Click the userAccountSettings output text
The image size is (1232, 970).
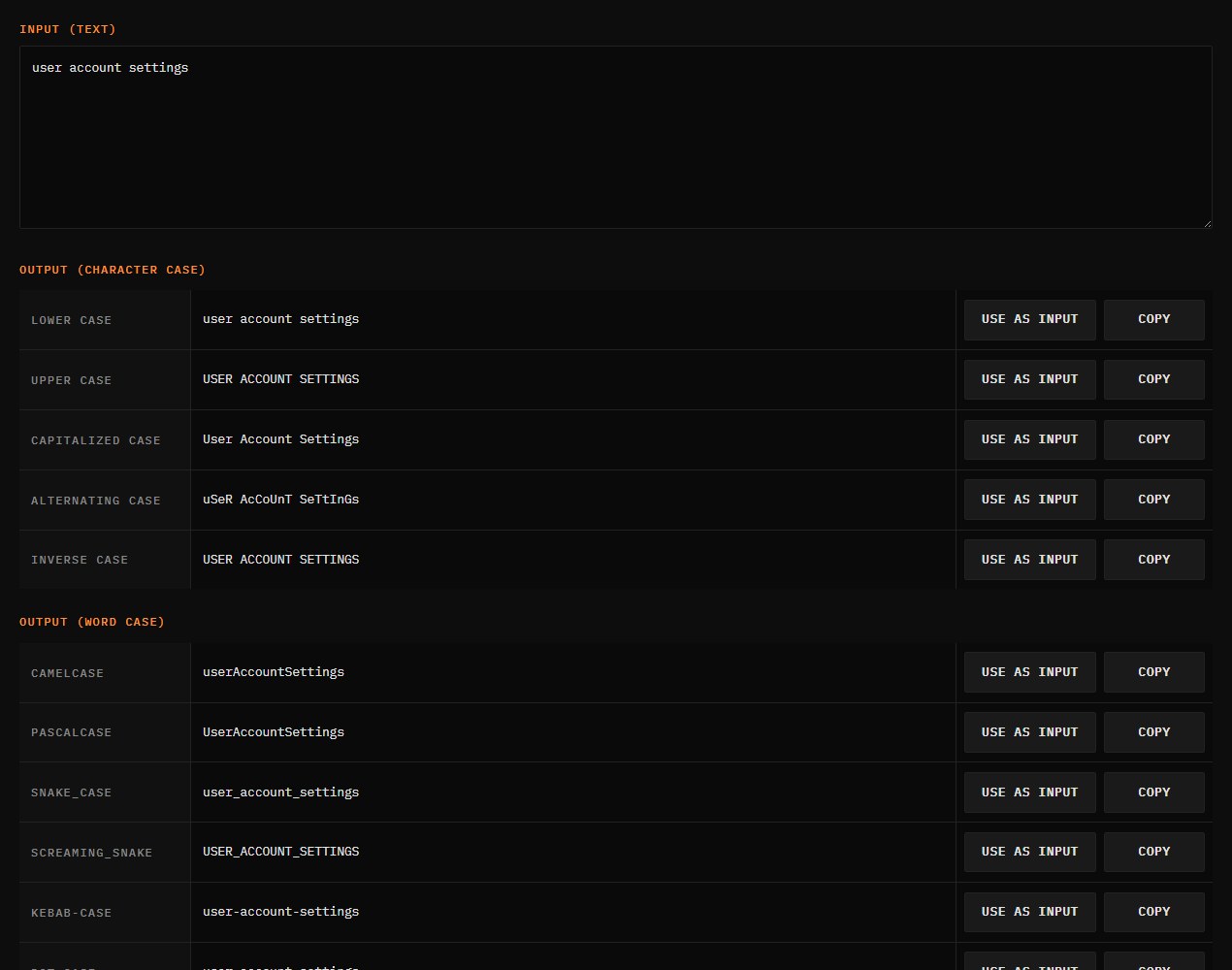274,672
